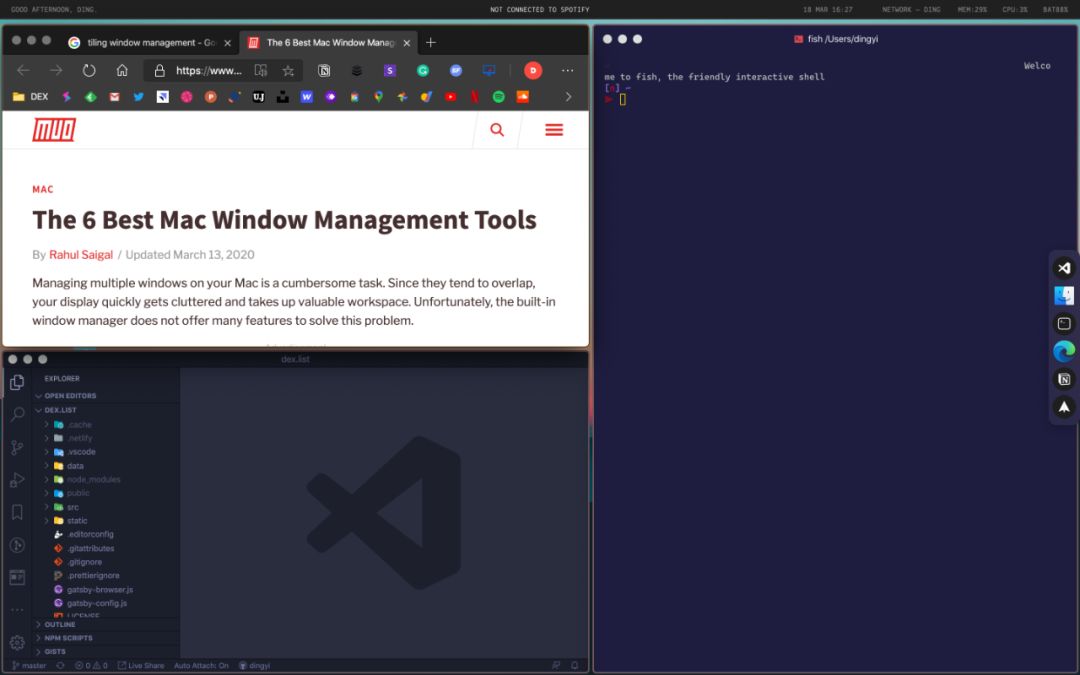Open the VS Code Search view

pos(17,414)
